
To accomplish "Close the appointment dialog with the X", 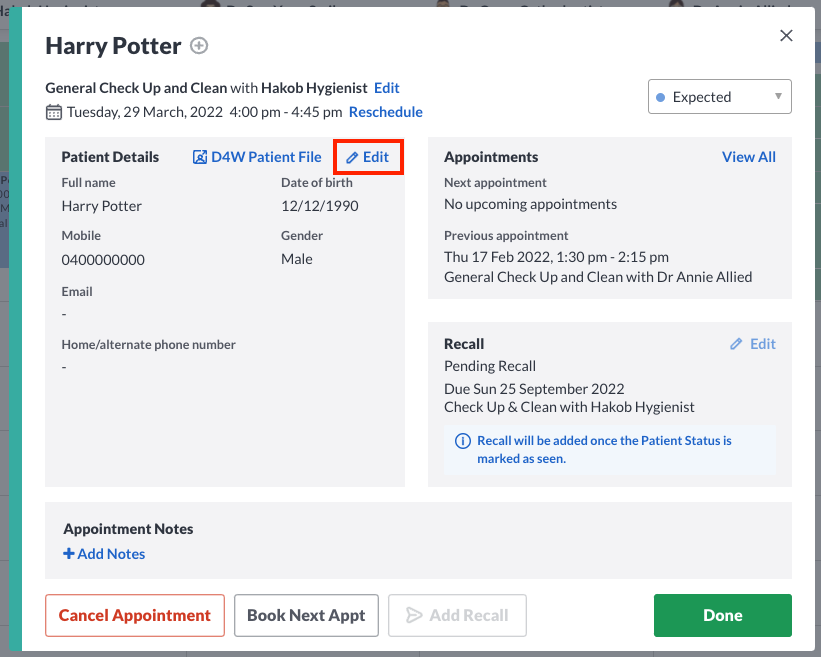I will 786,36.
